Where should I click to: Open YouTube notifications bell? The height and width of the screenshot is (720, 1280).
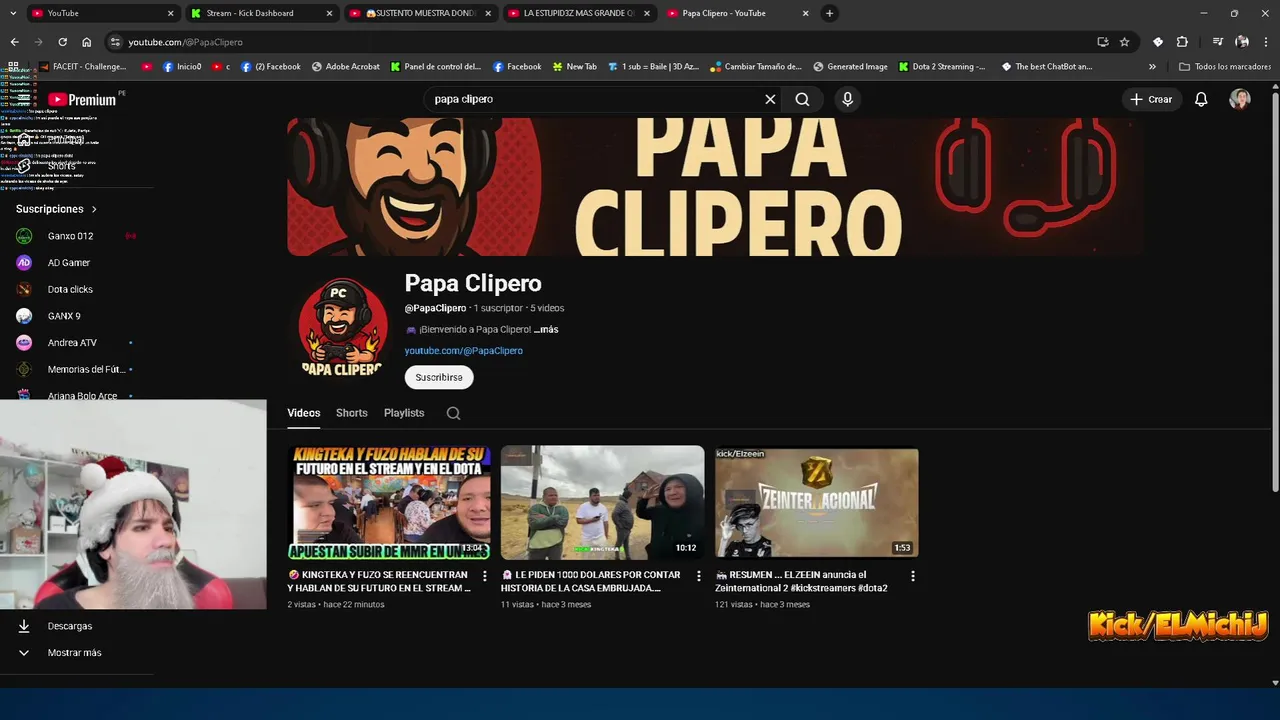point(1201,99)
